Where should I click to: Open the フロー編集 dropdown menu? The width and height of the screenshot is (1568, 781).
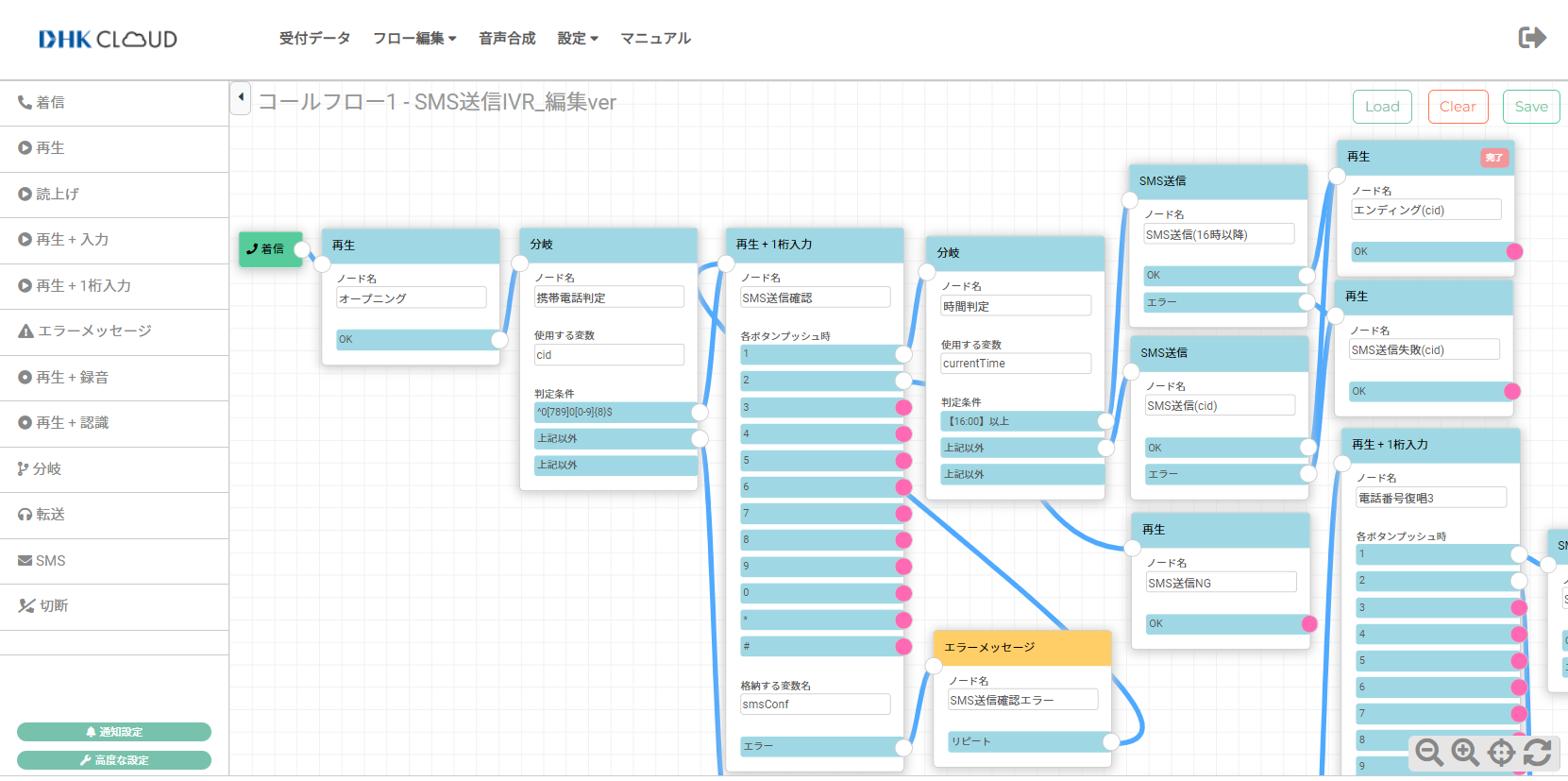click(414, 39)
